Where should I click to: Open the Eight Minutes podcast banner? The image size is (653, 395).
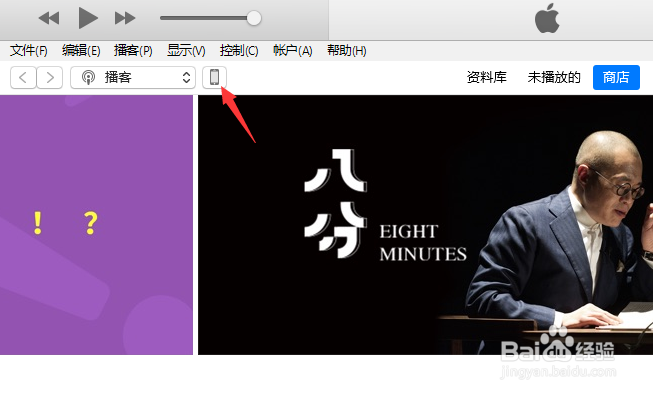click(425, 225)
